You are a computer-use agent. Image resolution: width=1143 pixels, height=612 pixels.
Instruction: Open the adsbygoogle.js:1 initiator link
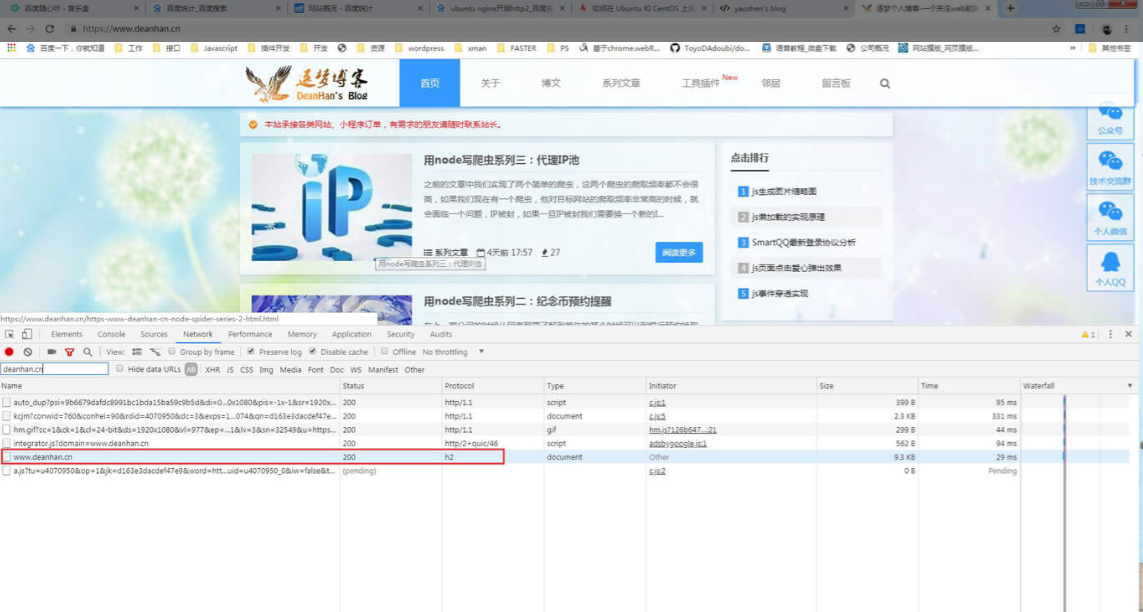pyautogui.click(x=677, y=443)
